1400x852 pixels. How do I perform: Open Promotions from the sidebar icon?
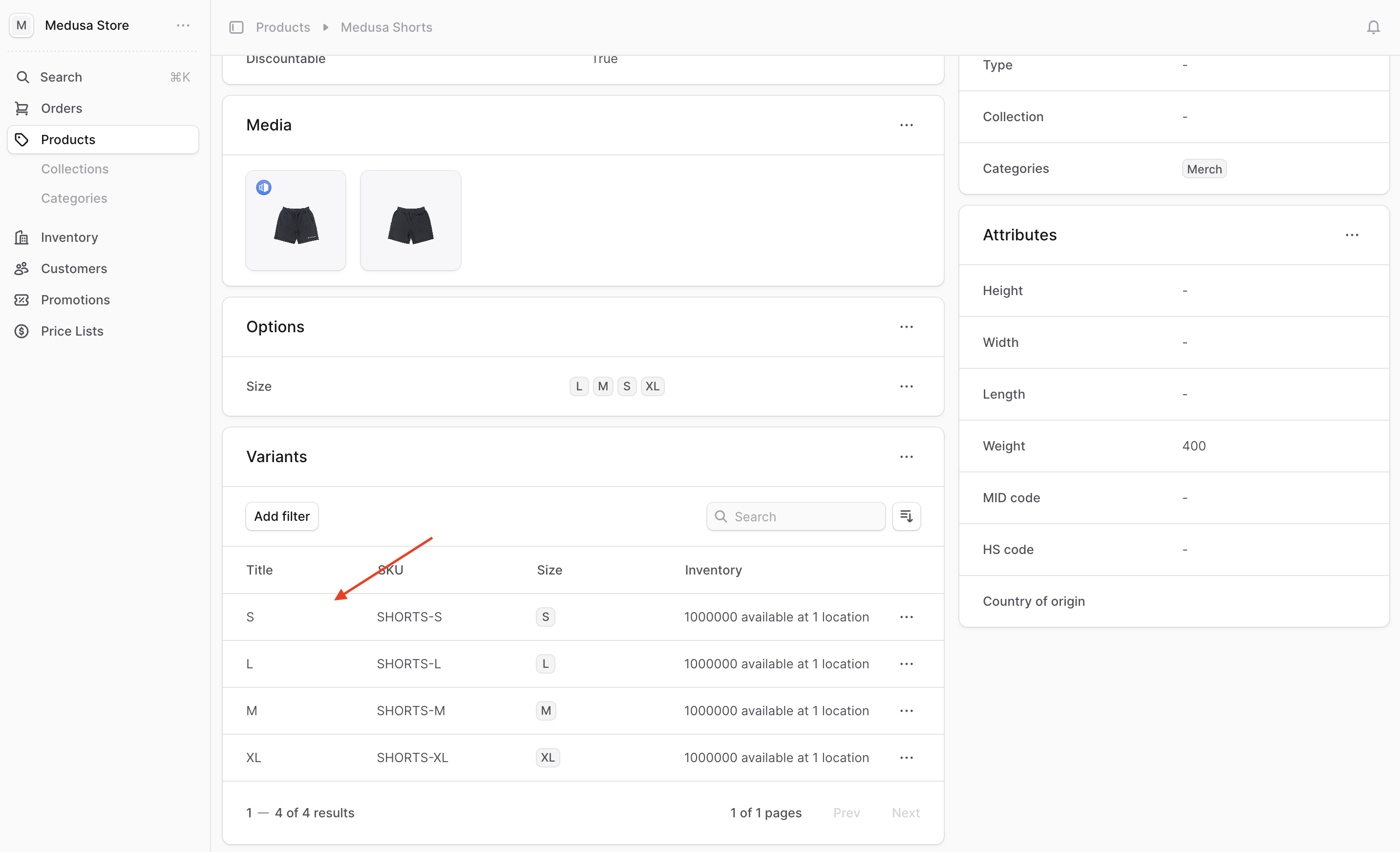pyautogui.click(x=21, y=299)
